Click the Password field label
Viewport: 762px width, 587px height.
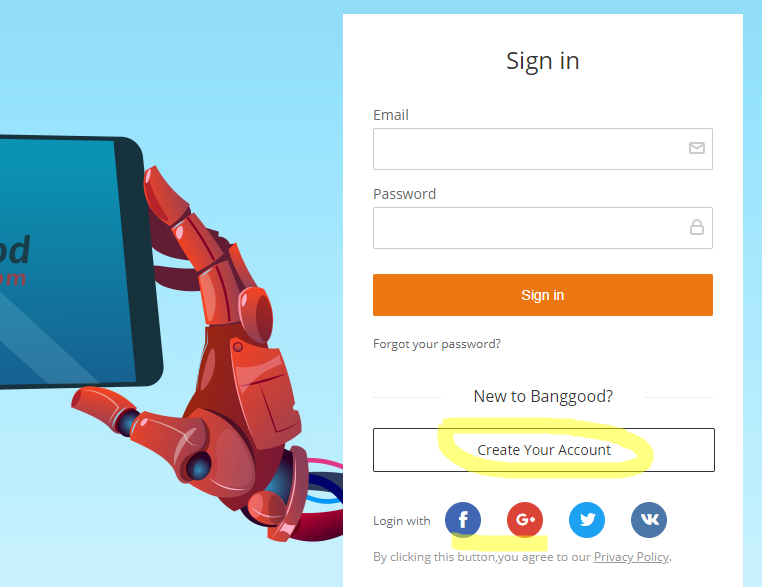click(404, 194)
